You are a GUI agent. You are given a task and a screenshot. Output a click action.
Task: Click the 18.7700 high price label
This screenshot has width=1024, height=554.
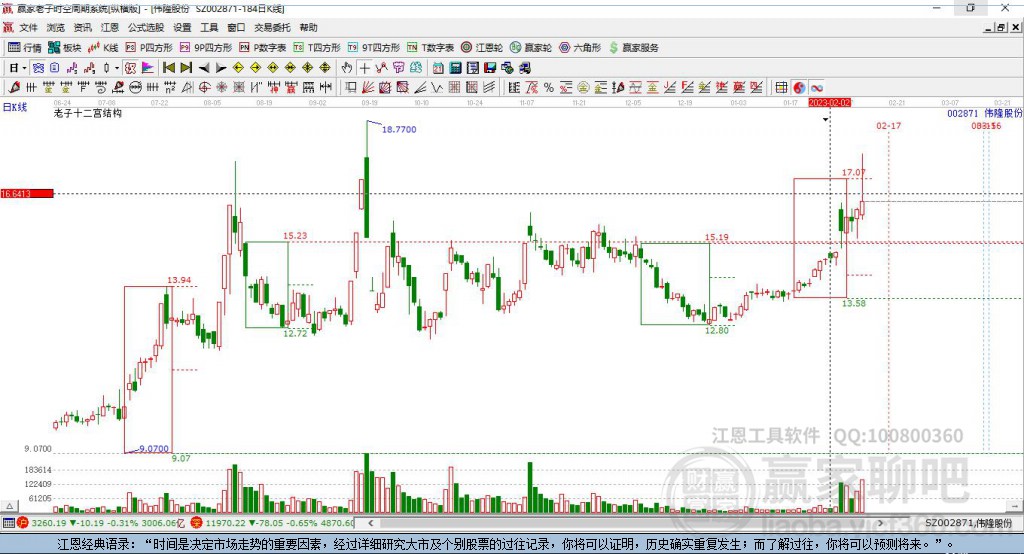[x=399, y=129]
